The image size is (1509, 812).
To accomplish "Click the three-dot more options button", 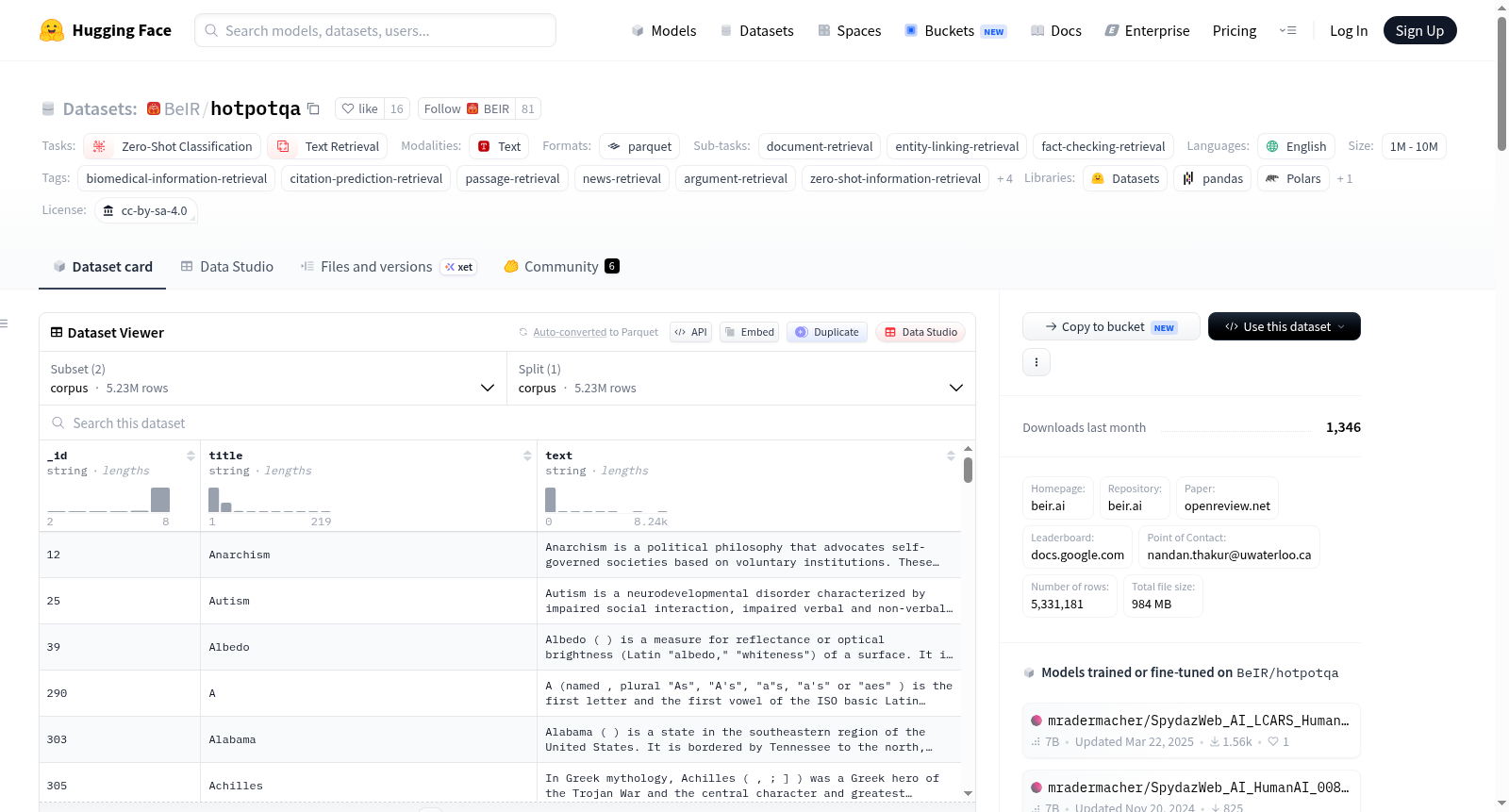I will 1036,362.
